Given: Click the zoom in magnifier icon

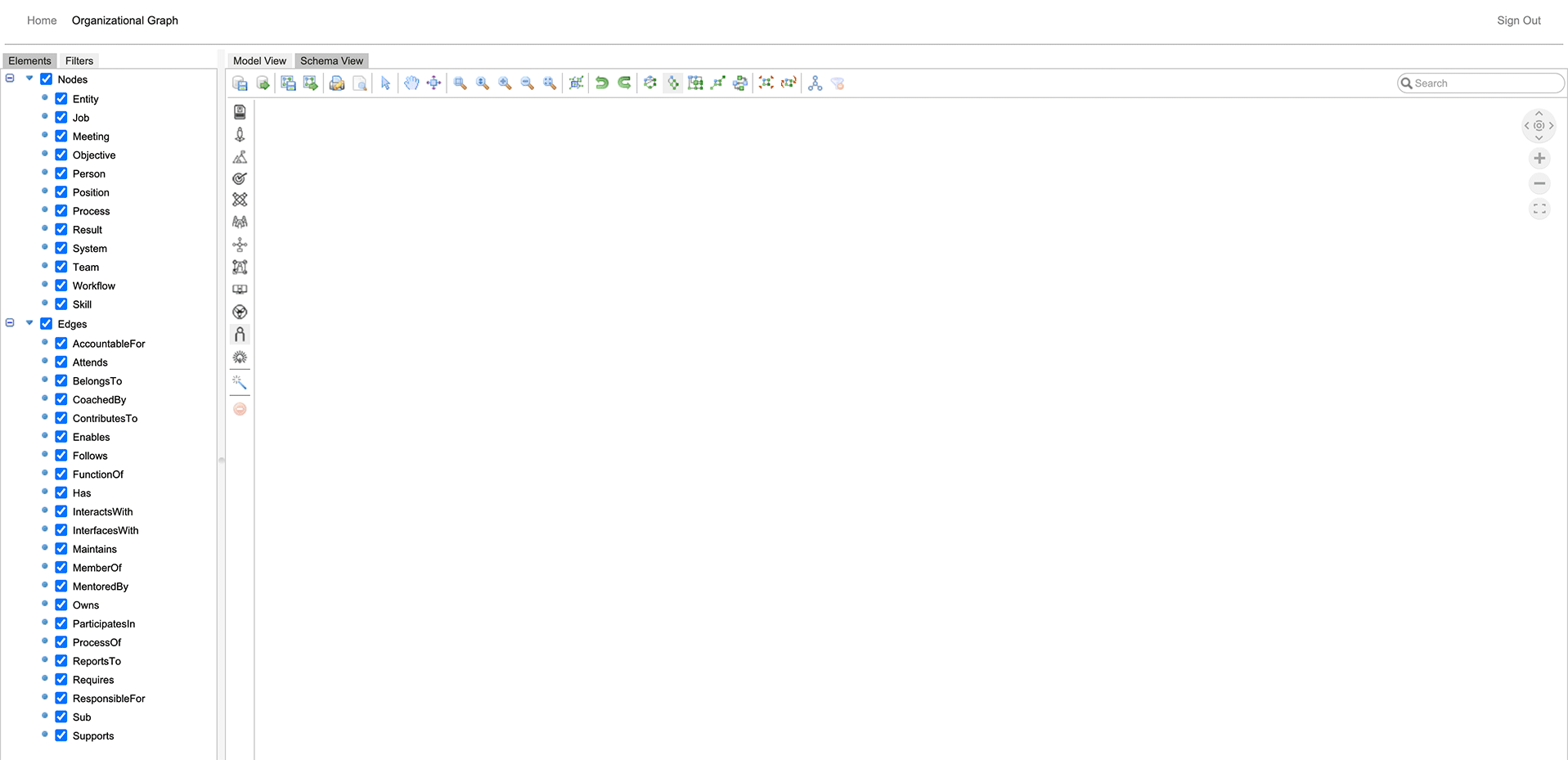Looking at the screenshot, I should tap(505, 83).
